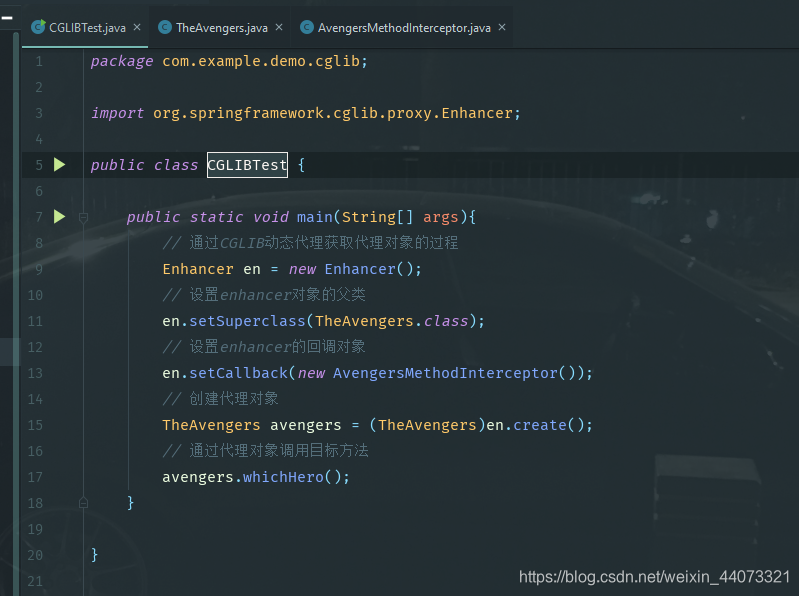
Task: Click the fold end marker at line 18
Action: point(84,503)
